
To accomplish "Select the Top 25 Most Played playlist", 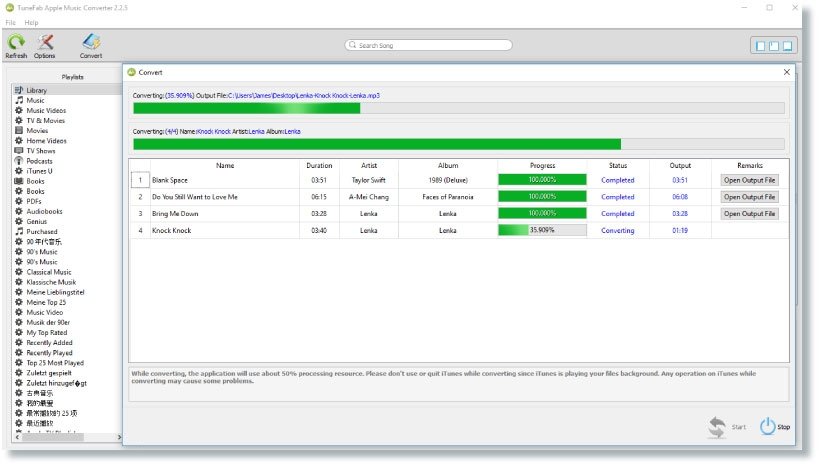I will tap(55, 363).
